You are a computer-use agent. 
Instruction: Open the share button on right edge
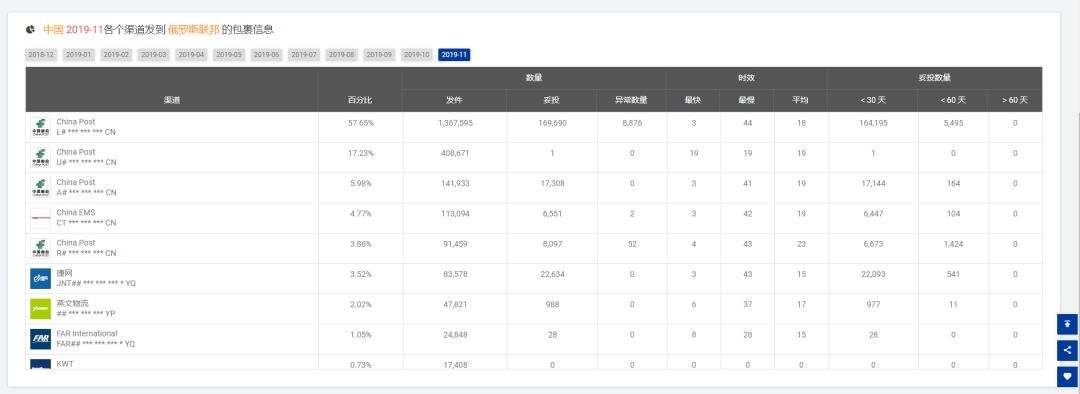coord(1067,350)
